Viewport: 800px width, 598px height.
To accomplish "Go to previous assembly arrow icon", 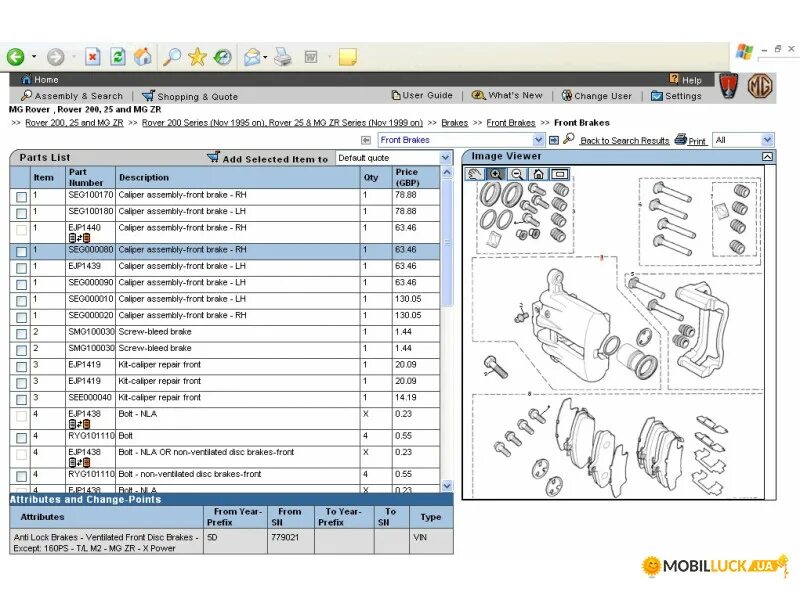I will click(366, 140).
